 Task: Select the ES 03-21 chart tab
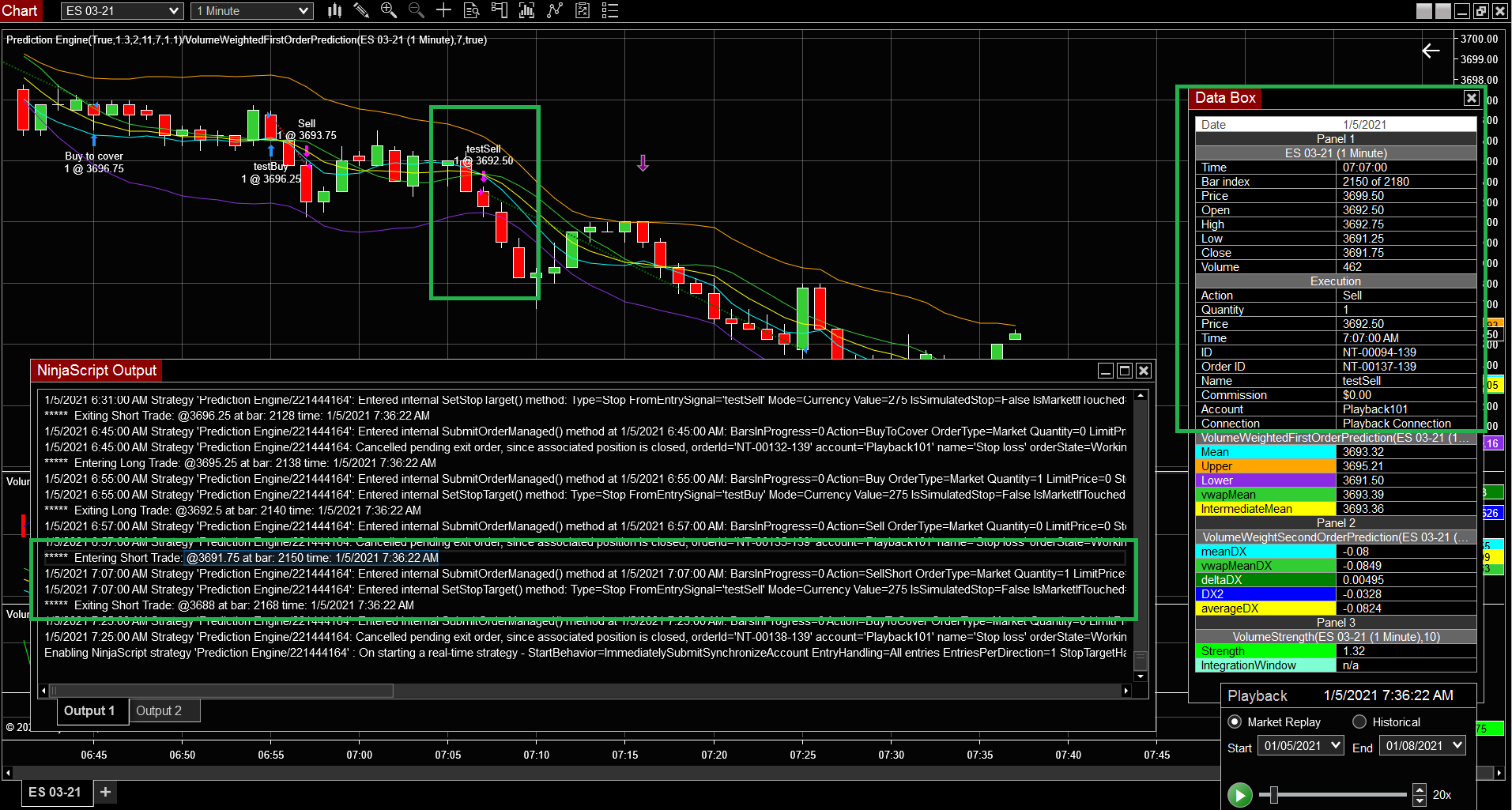[55, 792]
